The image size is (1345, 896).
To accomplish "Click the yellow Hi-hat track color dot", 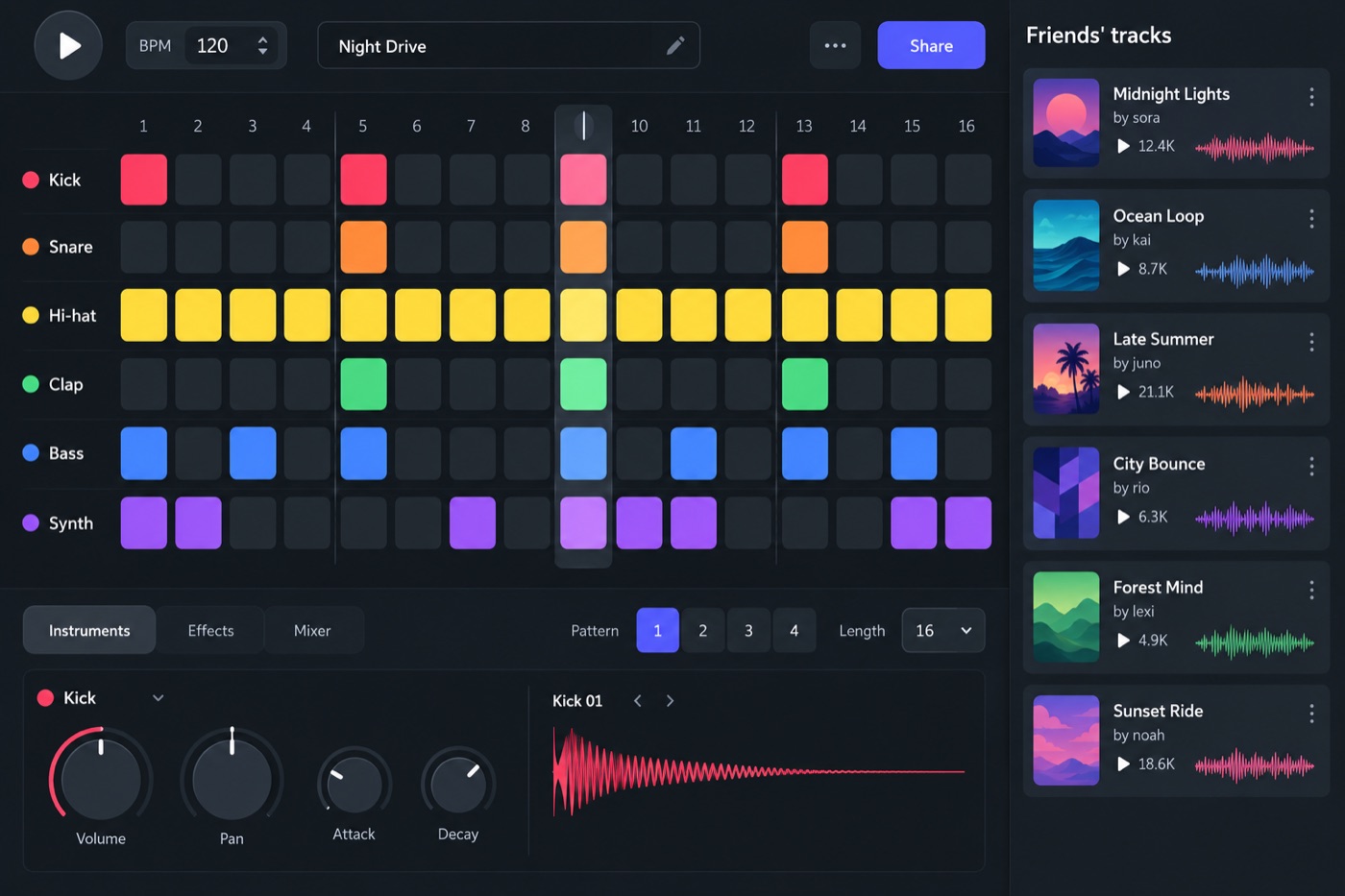I will point(31,315).
